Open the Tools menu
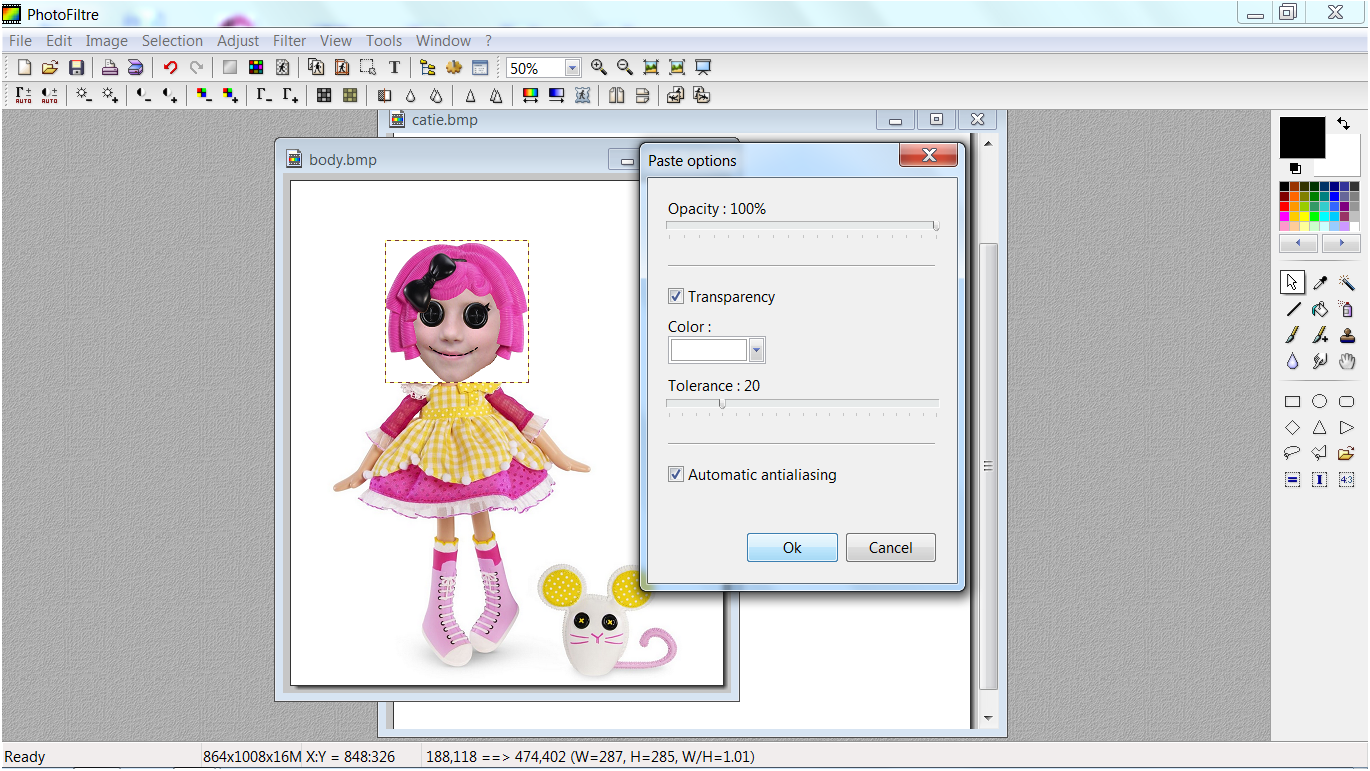 [384, 41]
